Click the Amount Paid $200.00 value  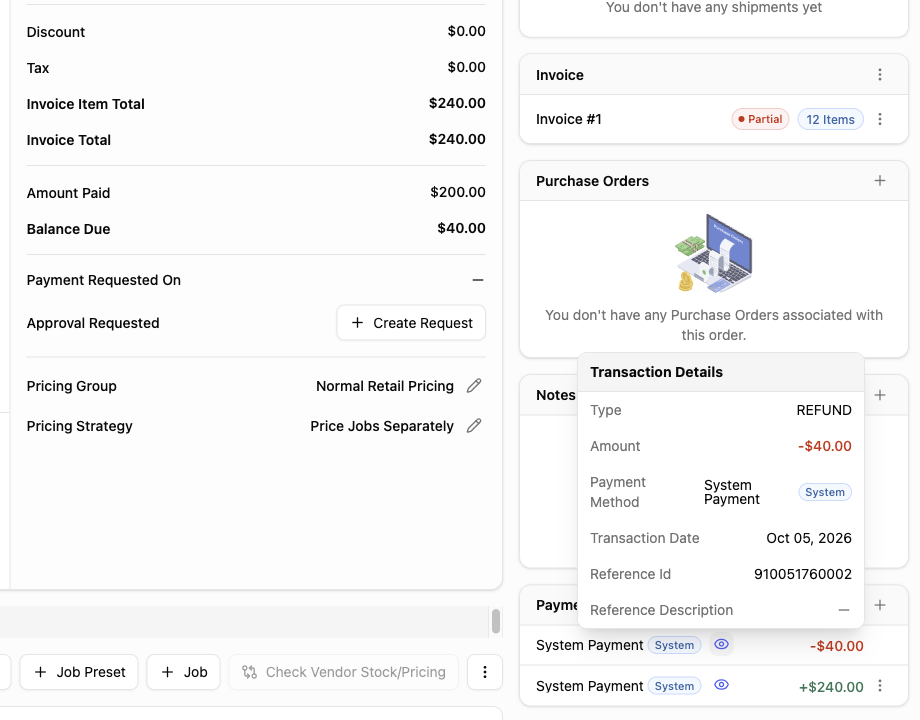458,192
